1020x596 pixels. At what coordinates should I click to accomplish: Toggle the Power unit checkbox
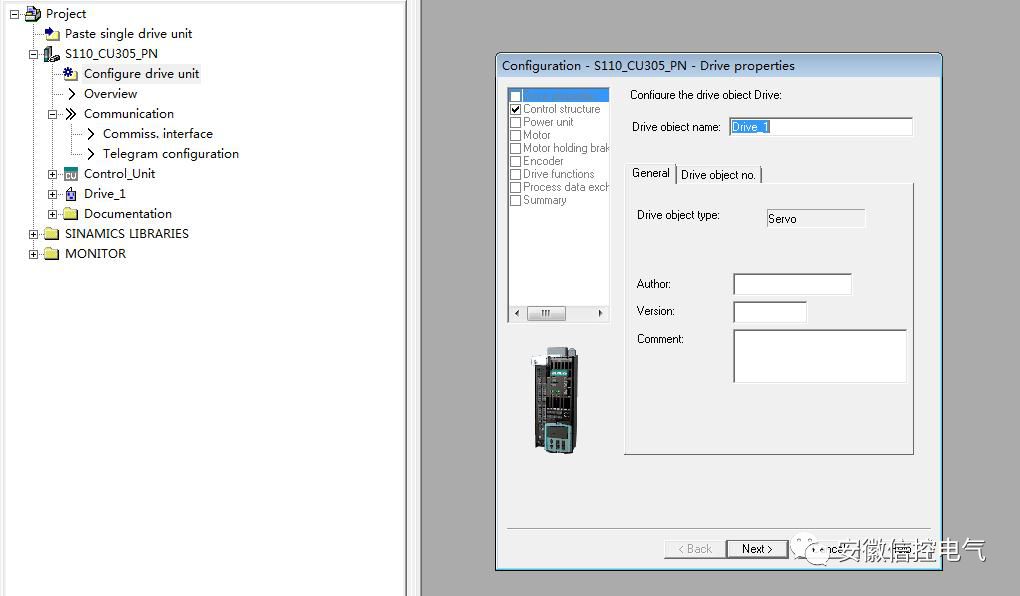click(x=516, y=122)
